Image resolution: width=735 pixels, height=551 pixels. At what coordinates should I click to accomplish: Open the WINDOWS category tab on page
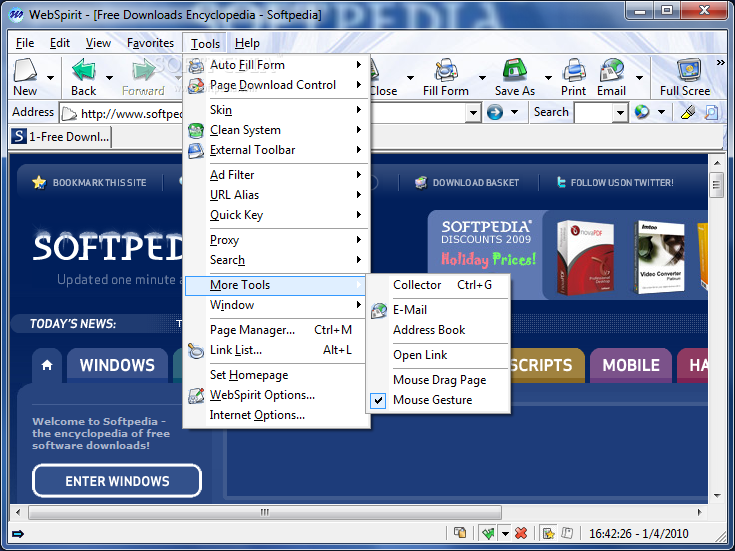point(117,365)
